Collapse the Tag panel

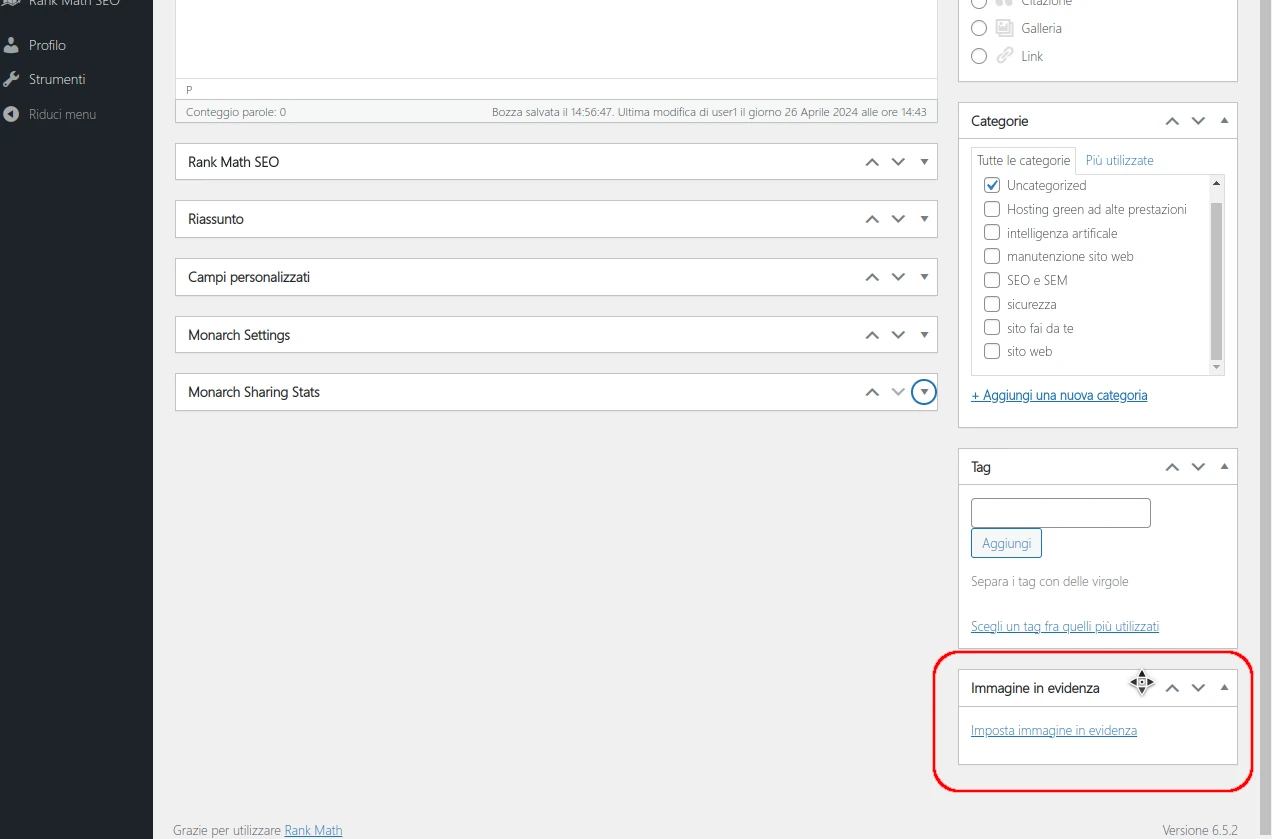point(1225,467)
